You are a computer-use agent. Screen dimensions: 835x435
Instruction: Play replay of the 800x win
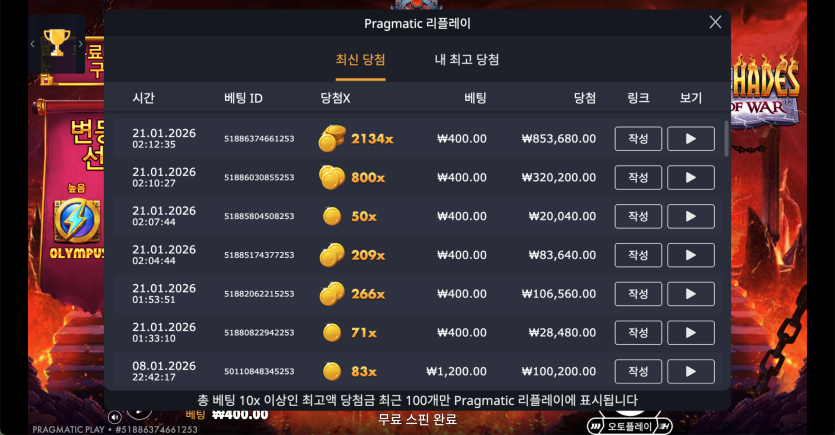pos(691,177)
